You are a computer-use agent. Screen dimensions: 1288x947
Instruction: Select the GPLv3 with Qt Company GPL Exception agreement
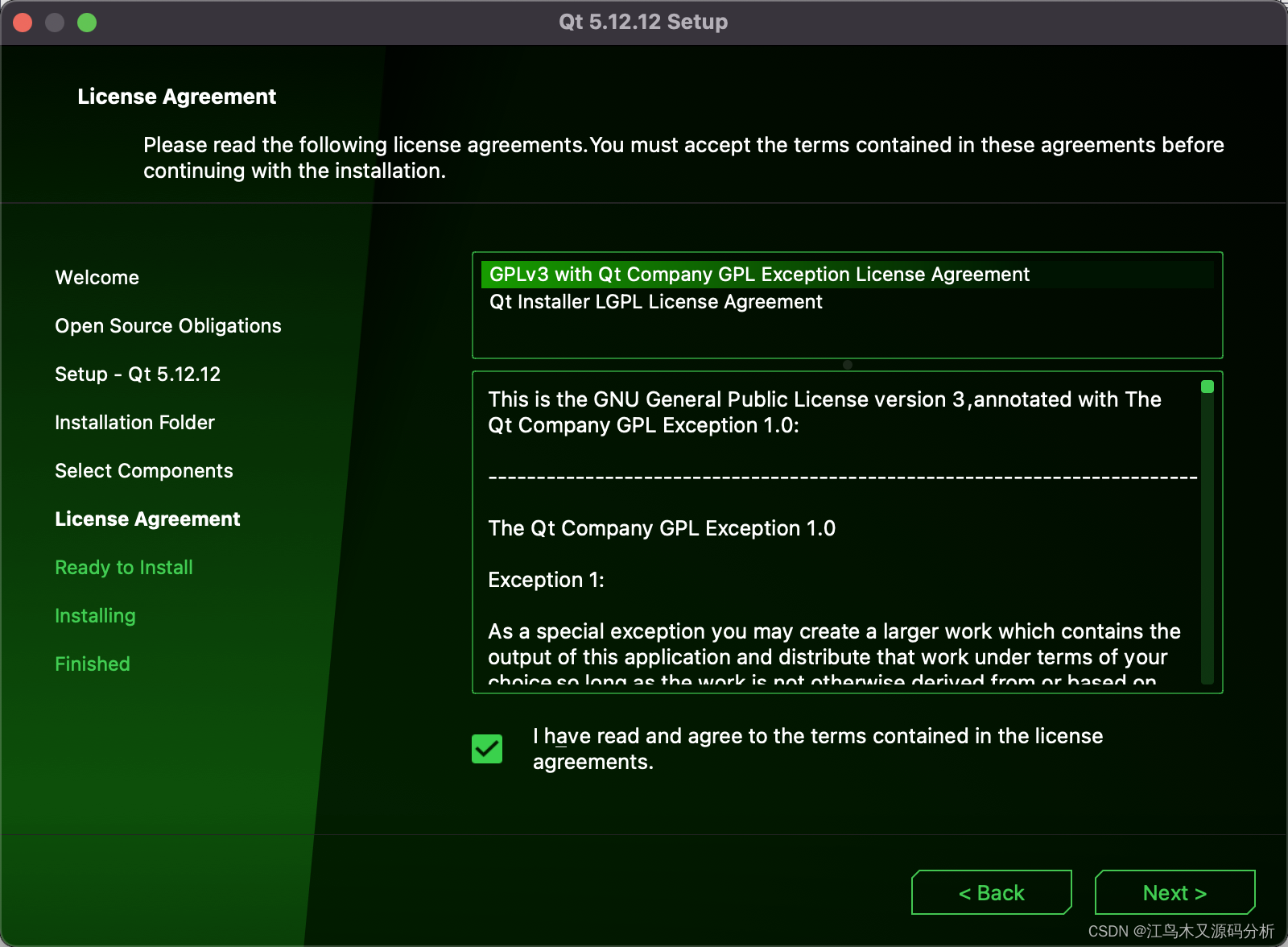[758, 274]
